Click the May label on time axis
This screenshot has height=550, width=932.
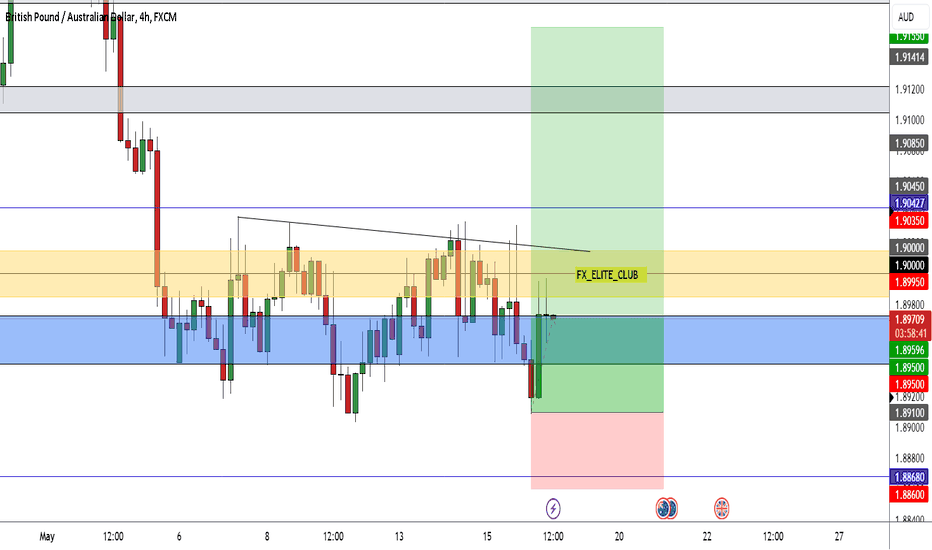point(47,536)
